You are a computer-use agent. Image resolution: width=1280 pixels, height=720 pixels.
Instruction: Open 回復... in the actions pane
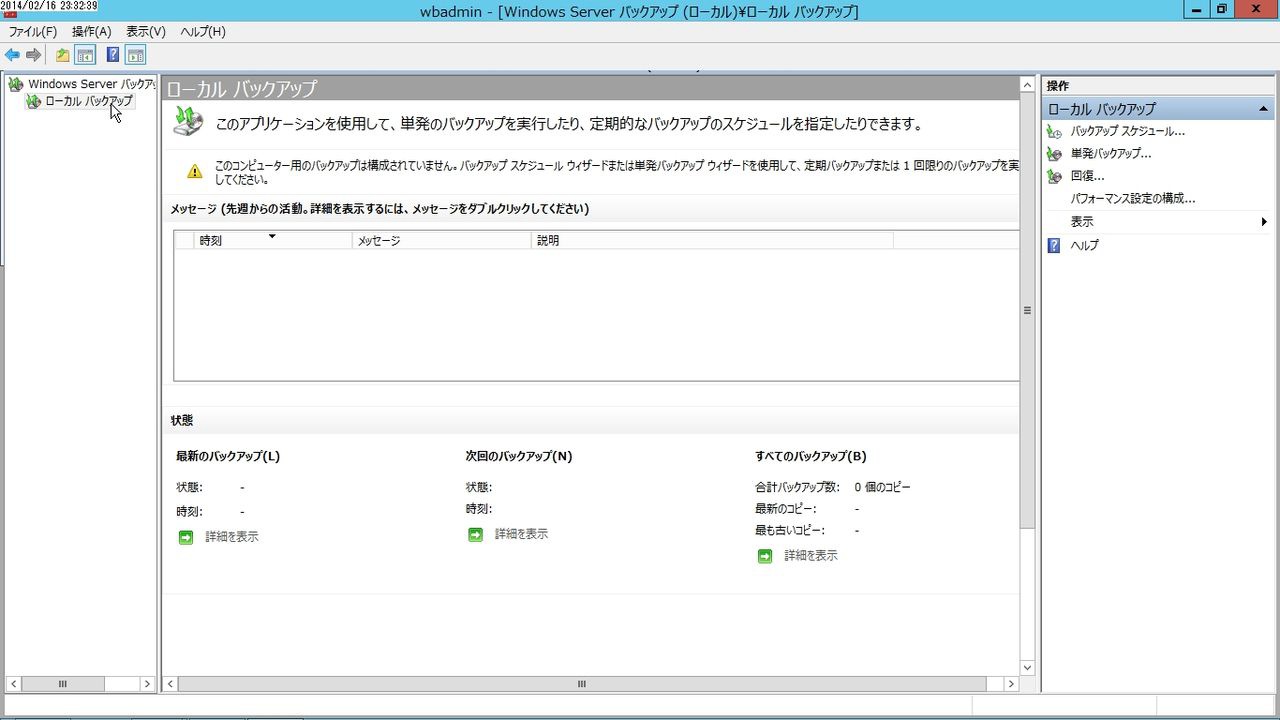pos(1087,176)
